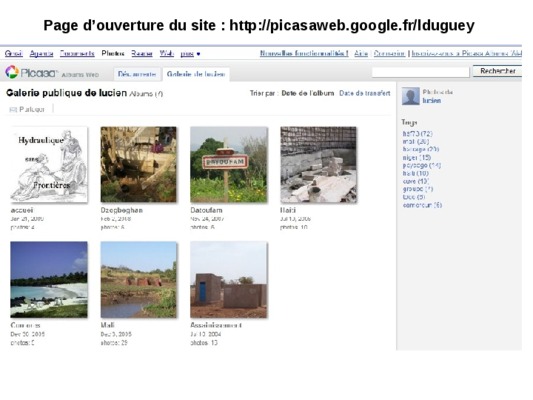
Task: Click the Partager share icon
Action: tap(13, 109)
